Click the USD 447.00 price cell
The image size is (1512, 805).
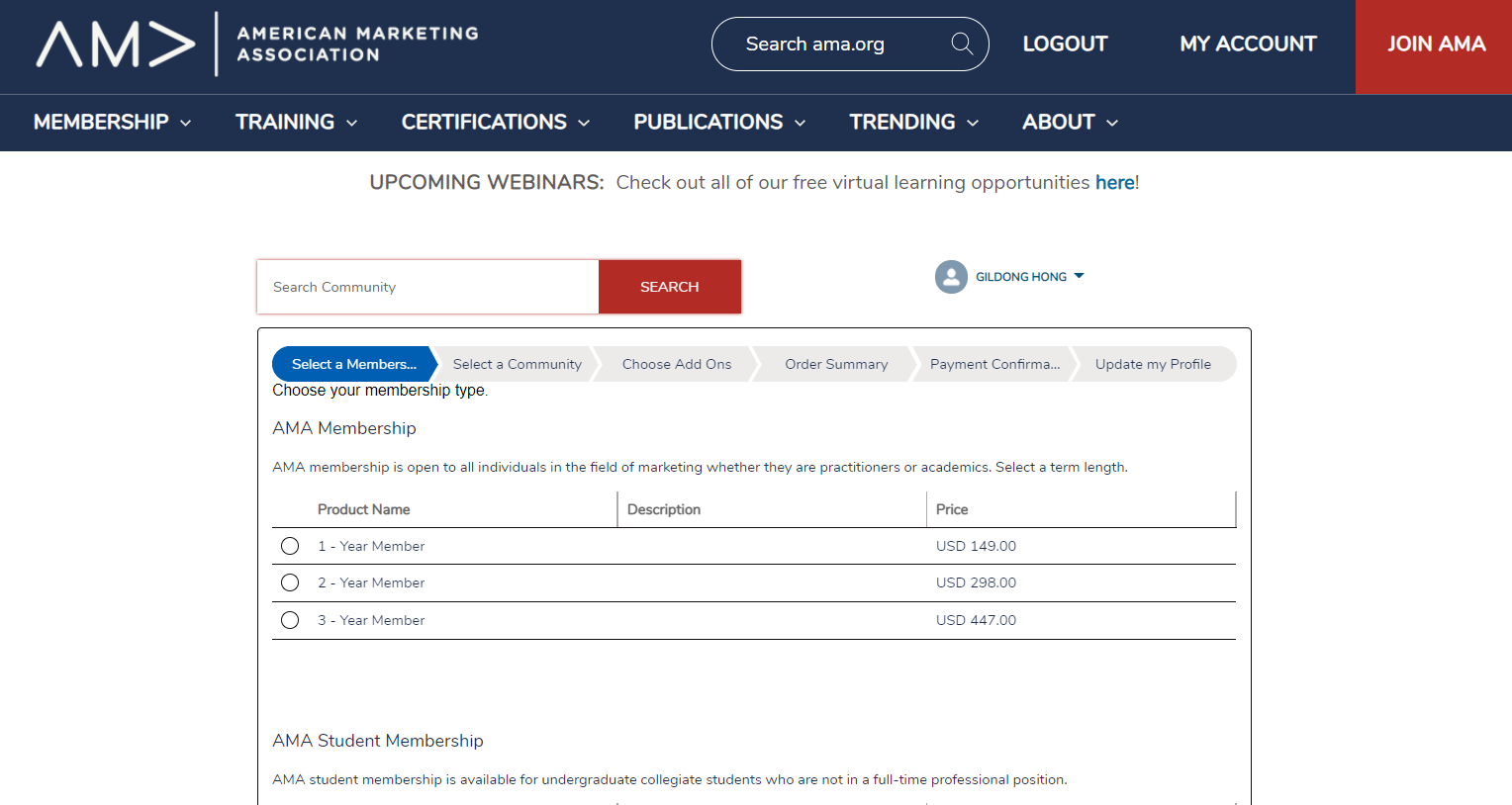coord(976,620)
